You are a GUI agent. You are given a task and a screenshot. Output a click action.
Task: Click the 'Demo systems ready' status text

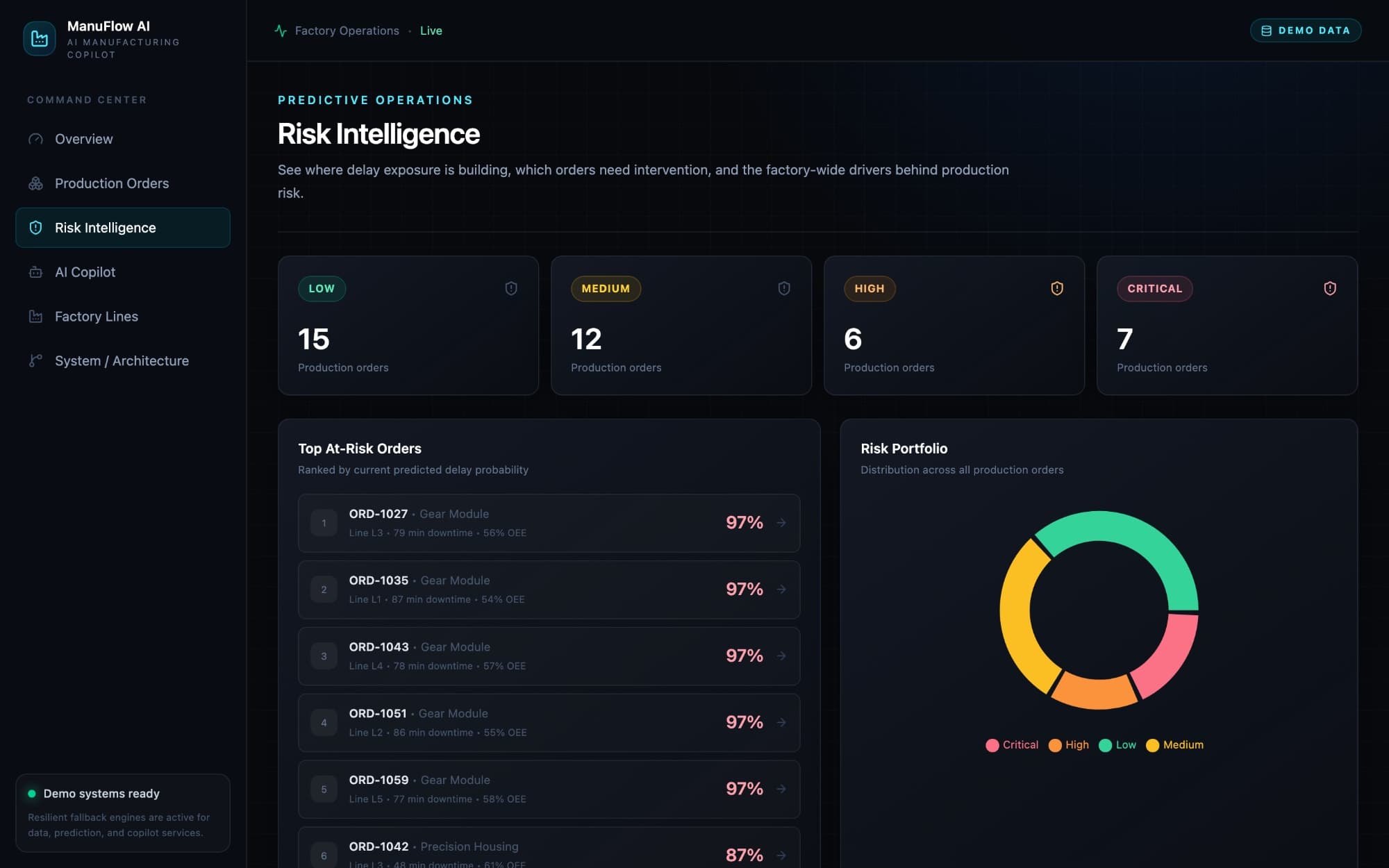101,794
